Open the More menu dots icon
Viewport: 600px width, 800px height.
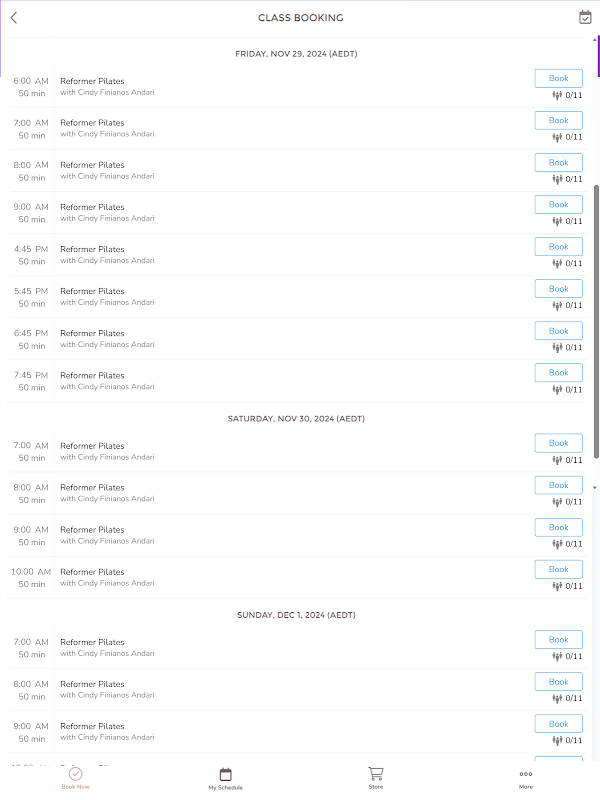coord(525,774)
